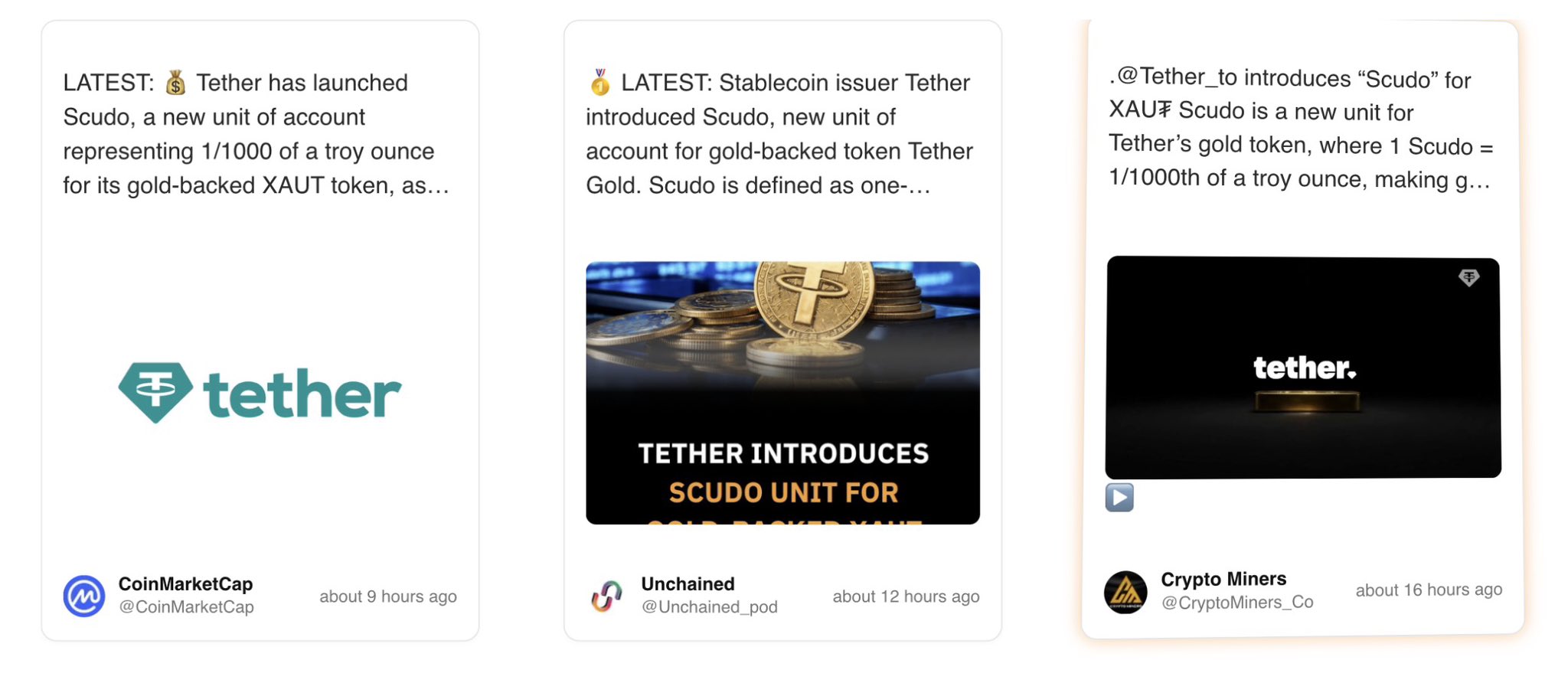Click the money bag emoji in CoinMarketCap post

click(x=176, y=83)
